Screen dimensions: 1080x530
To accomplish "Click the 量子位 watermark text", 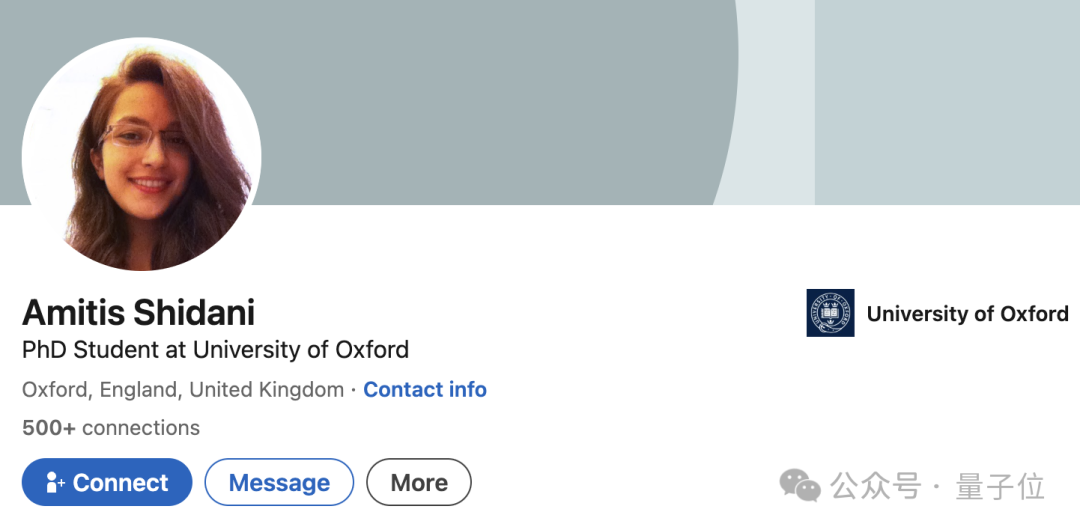I will click(x=1000, y=486).
